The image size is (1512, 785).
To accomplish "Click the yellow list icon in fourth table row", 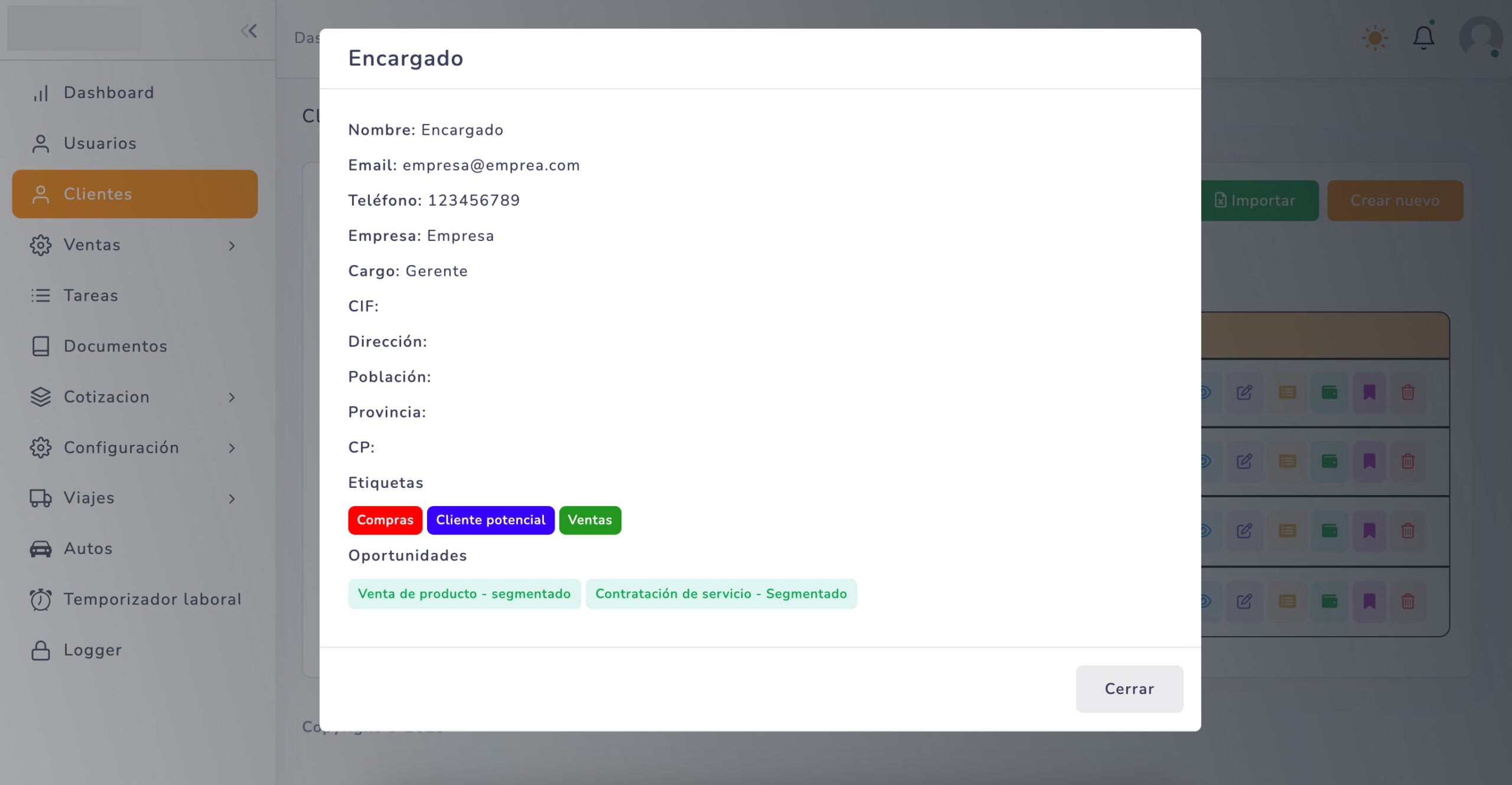I will point(1288,602).
